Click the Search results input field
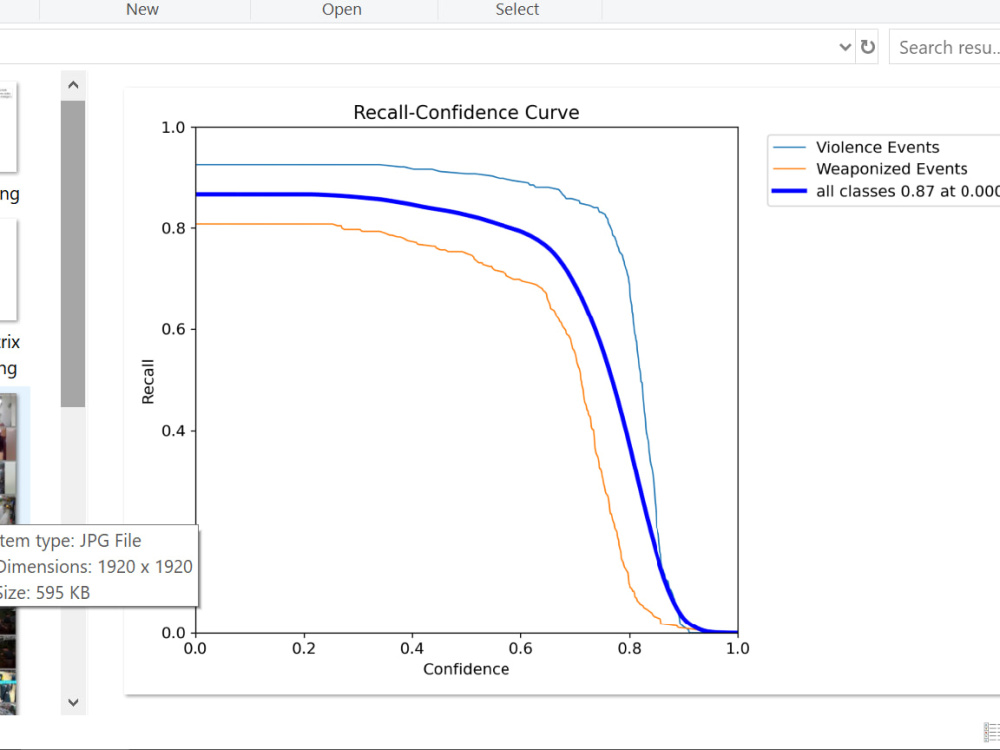 [945, 47]
